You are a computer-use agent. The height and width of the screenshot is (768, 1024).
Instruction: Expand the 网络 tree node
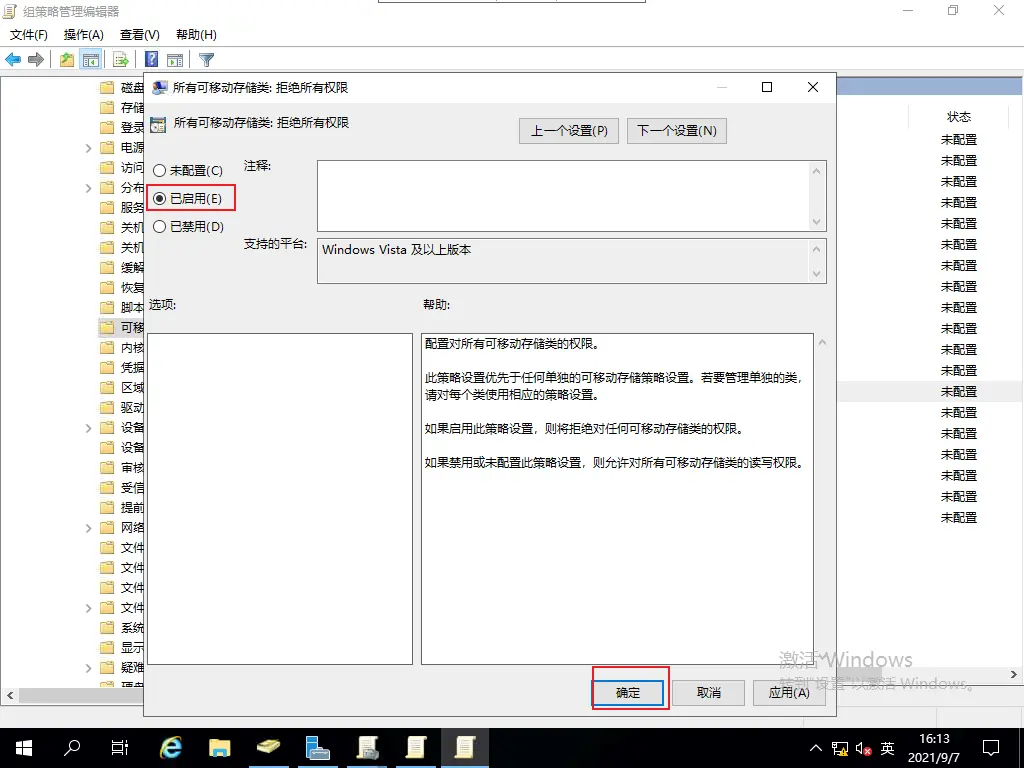(88, 527)
